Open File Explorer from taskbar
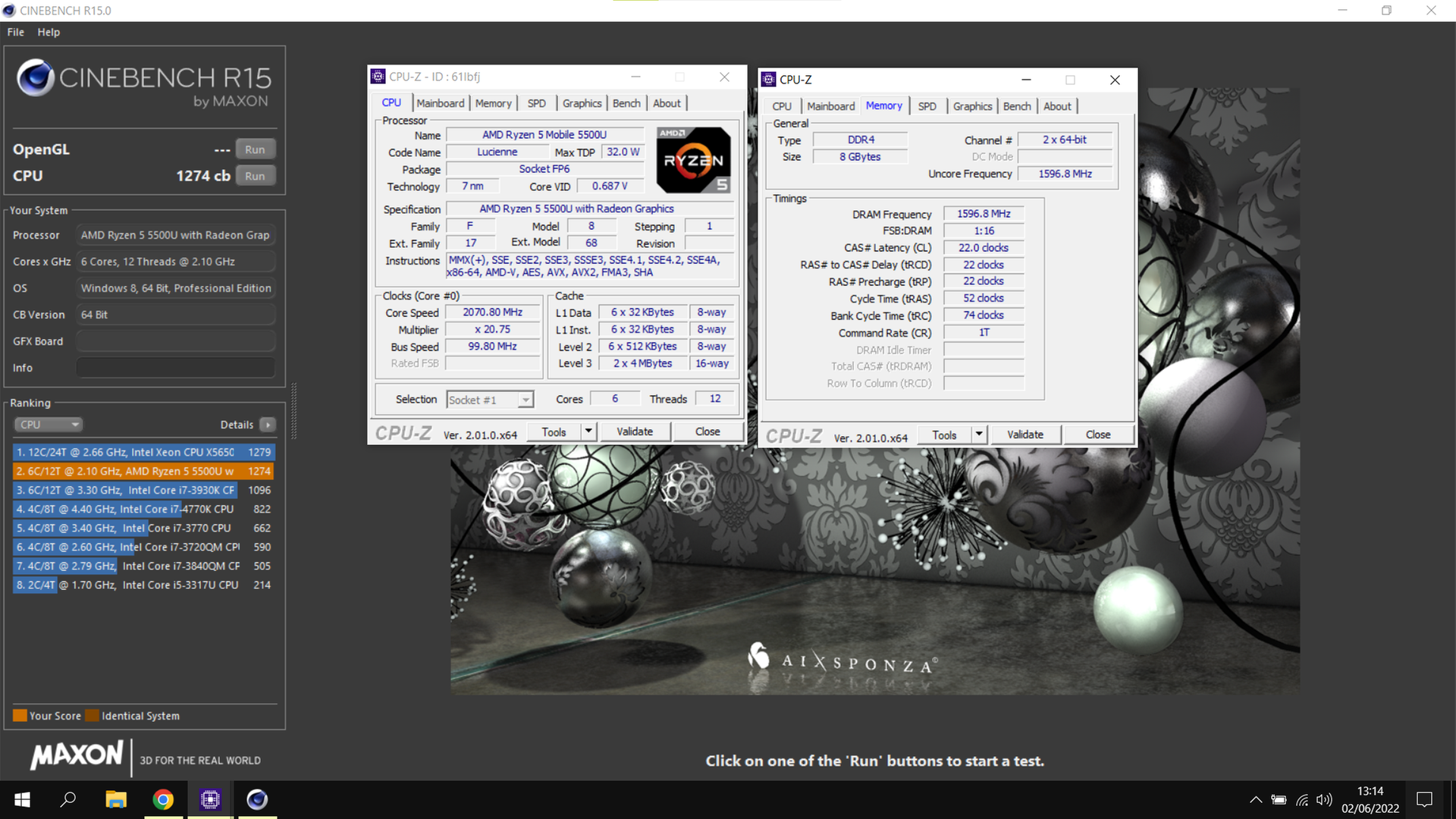This screenshot has height=819, width=1456. click(116, 799)
